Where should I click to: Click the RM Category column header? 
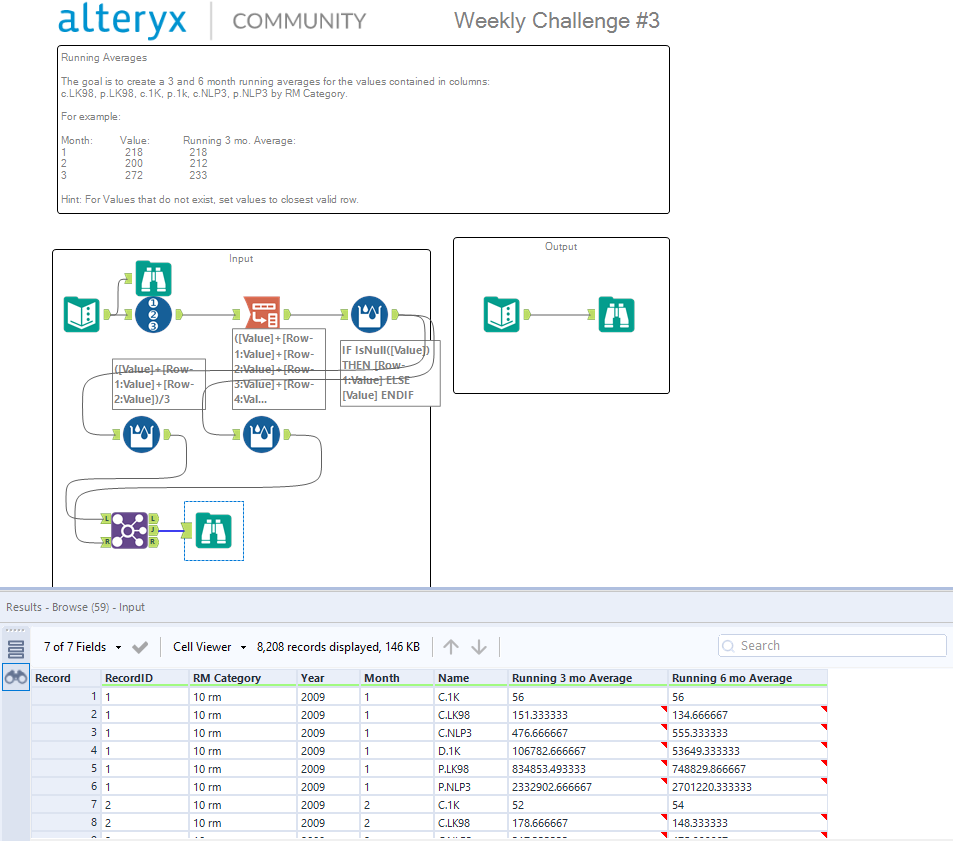click(x=243, y=678)
